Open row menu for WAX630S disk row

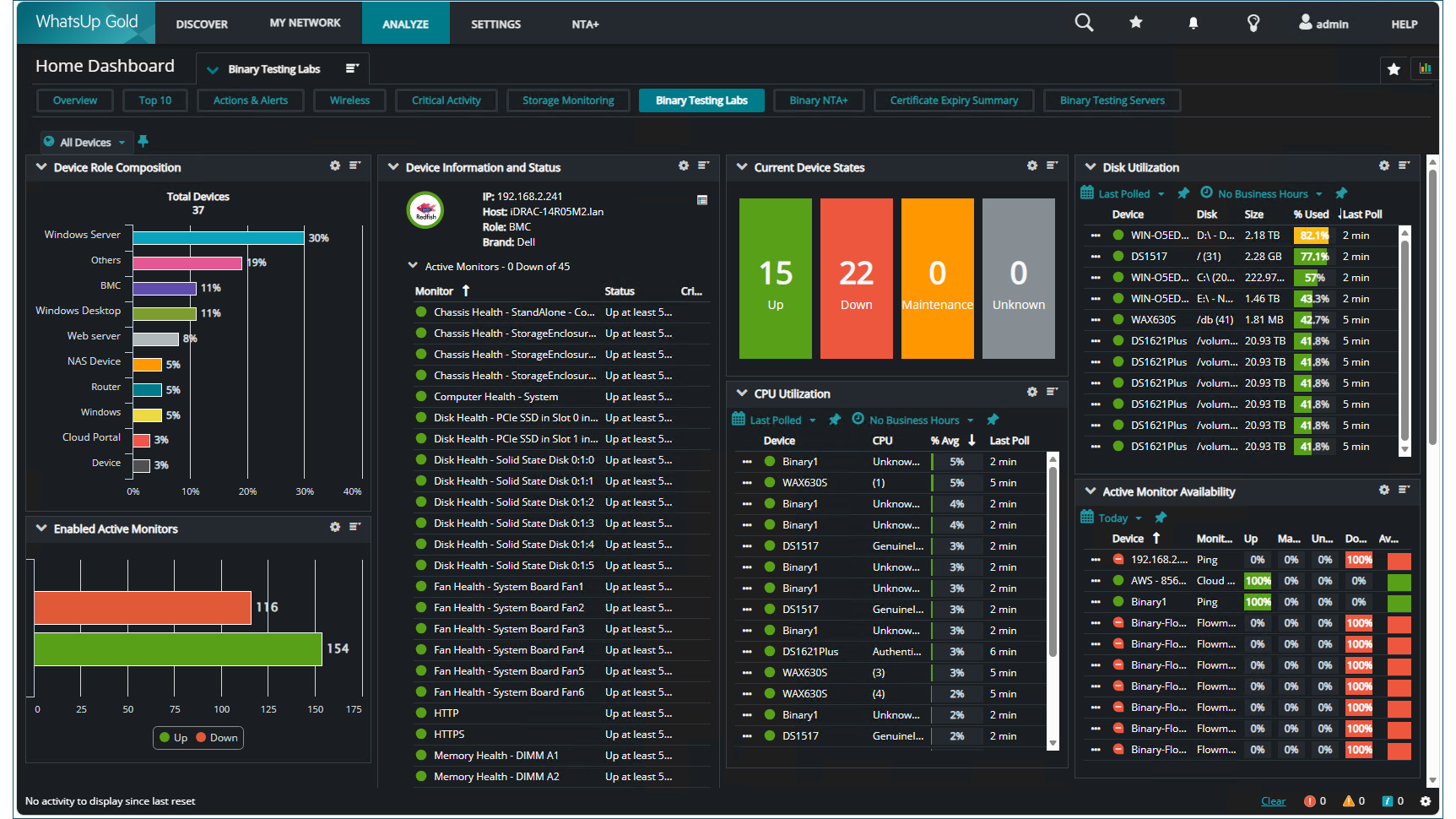1095,320
